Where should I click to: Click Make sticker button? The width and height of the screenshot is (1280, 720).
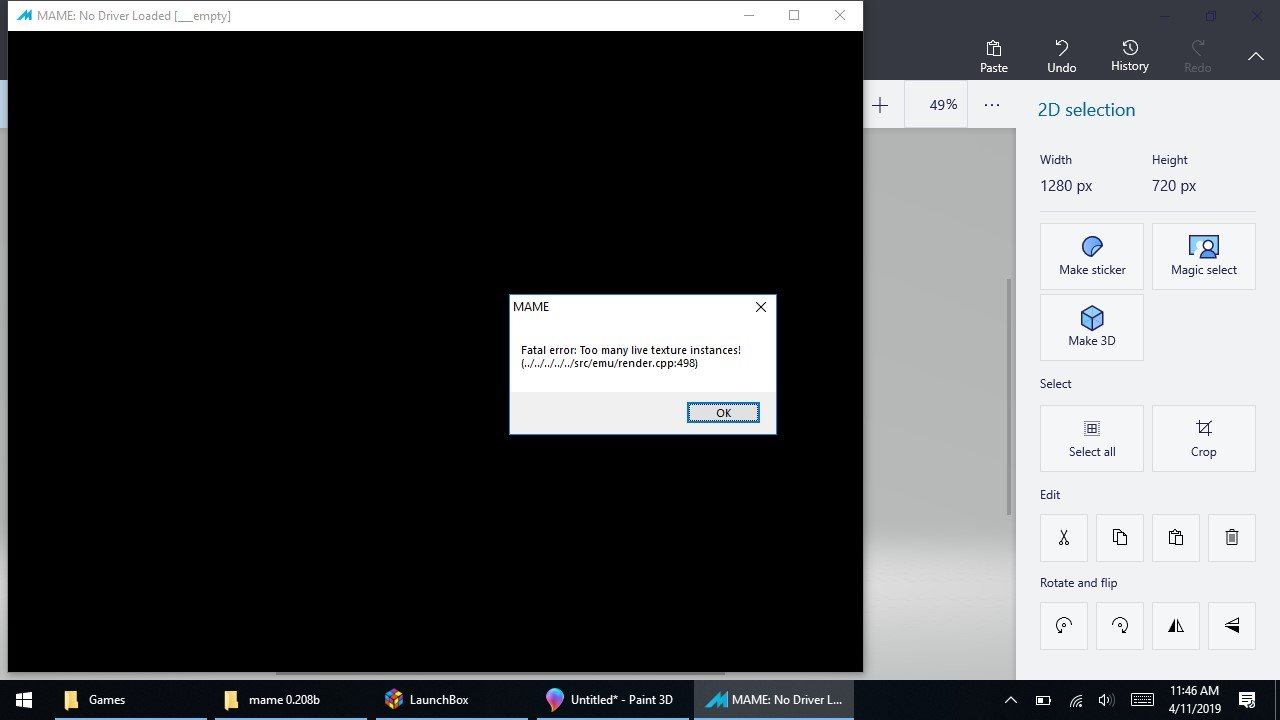[1092, 257]
